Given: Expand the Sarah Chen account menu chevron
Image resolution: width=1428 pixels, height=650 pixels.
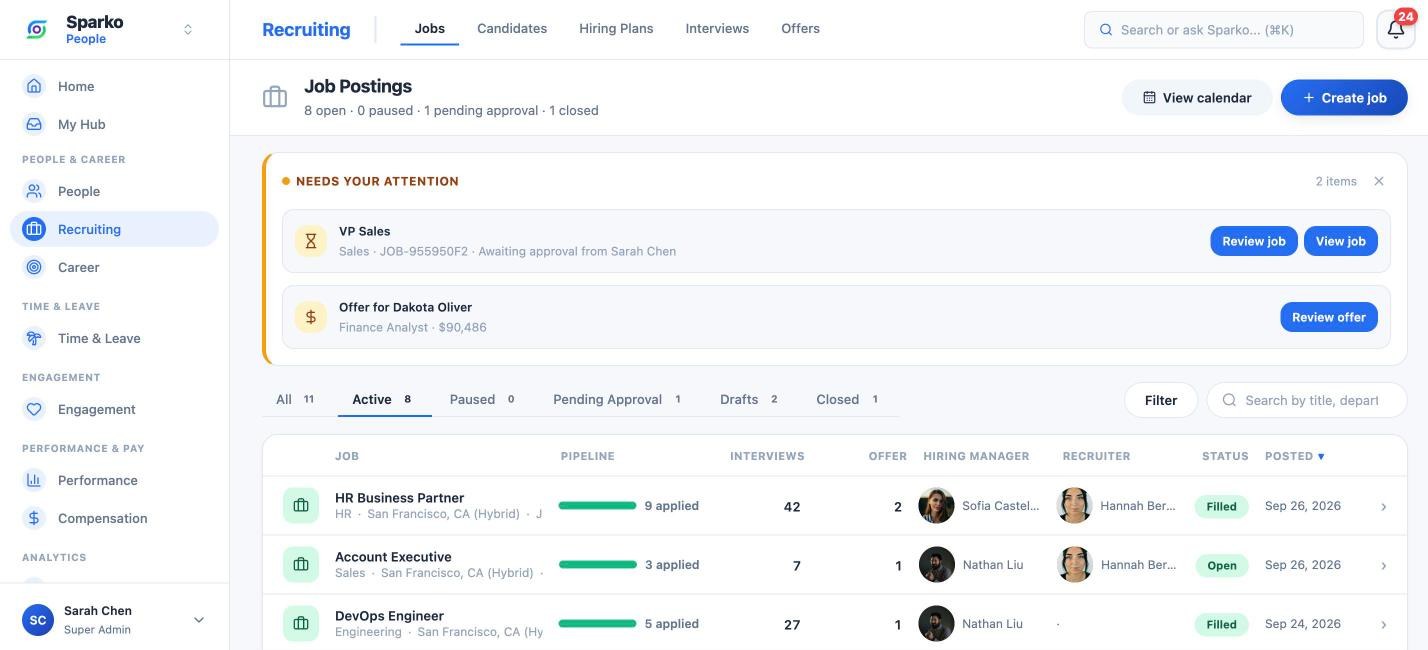Looking at the screenshot, I should pyautogui.click(x=199, y=620).
